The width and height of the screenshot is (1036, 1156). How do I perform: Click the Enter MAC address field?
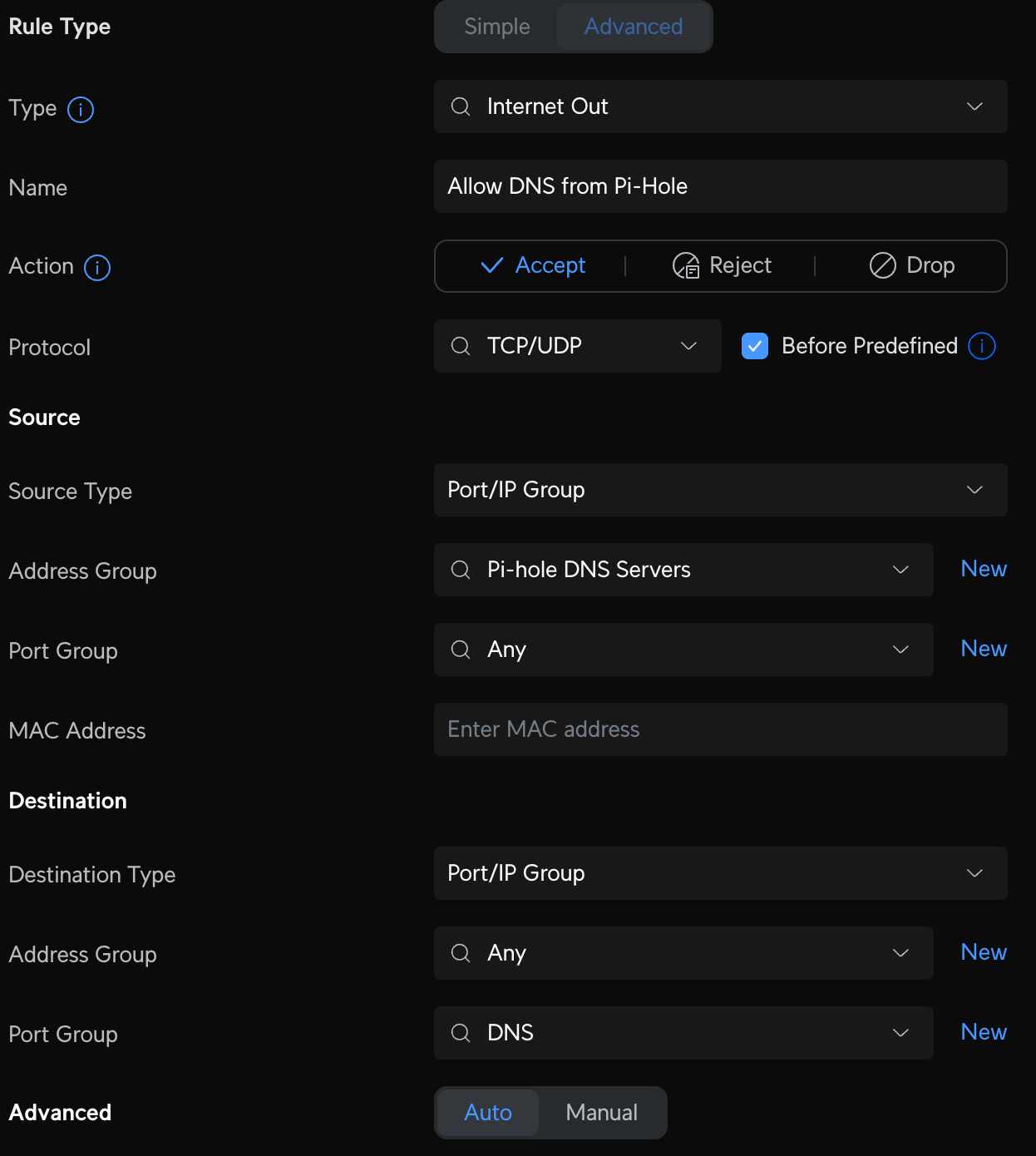coord(720,729)
